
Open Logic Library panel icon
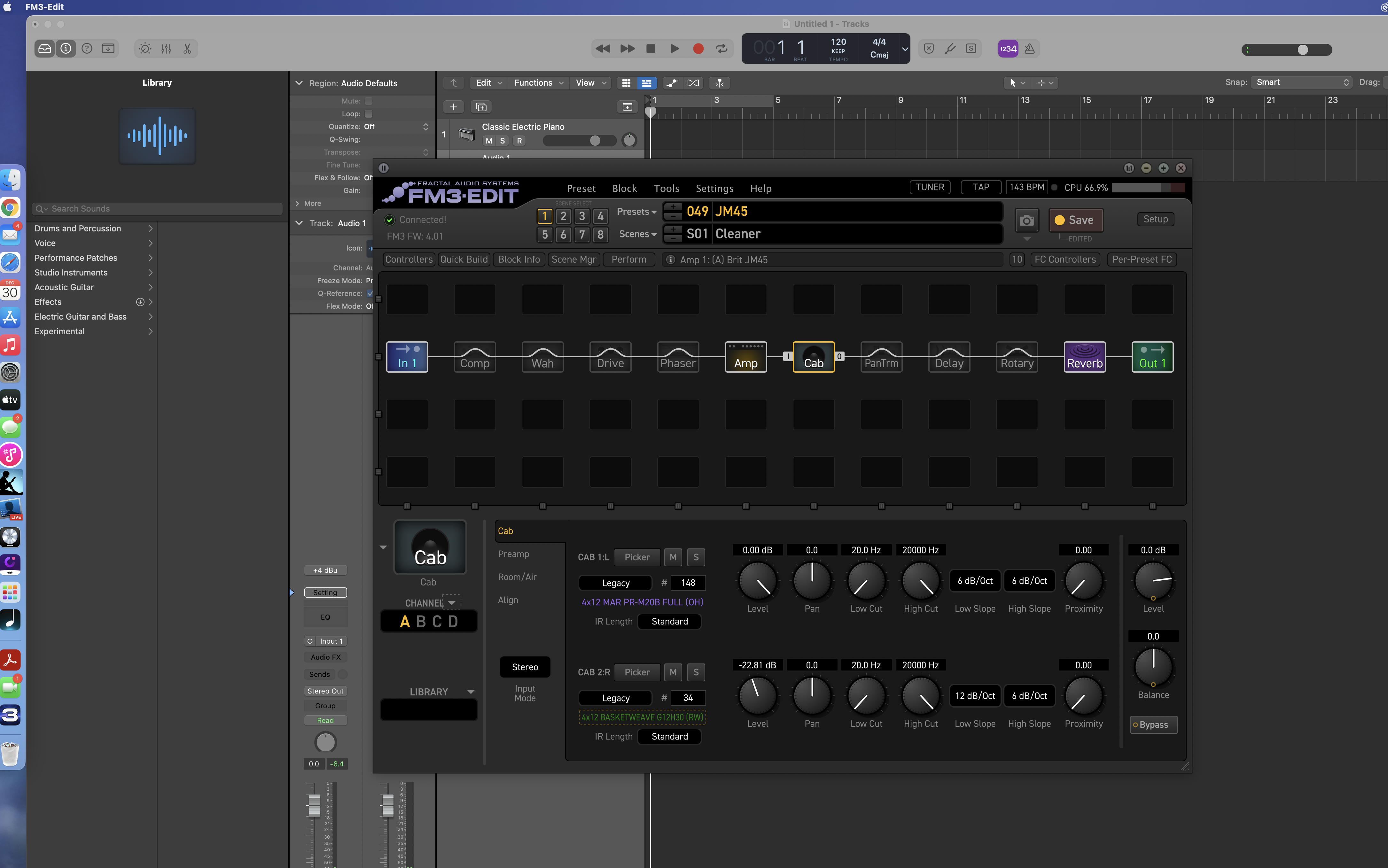[45, 49]
